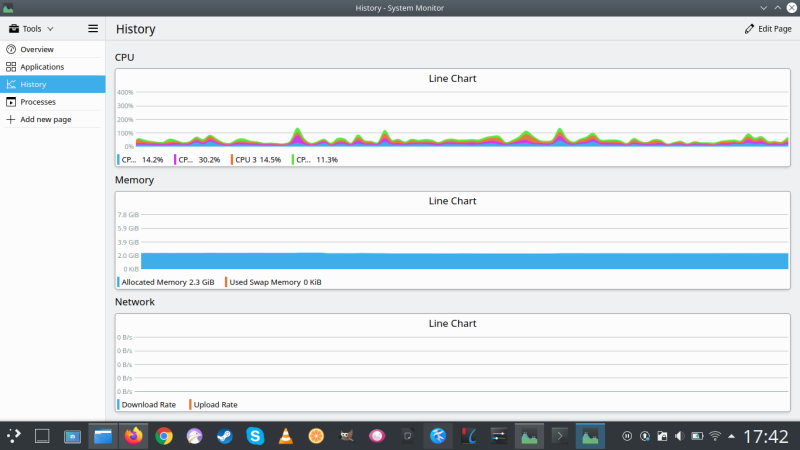The image size is (800, 450).
Task: Show hidden system tray icons arrow
Action: 733,436
